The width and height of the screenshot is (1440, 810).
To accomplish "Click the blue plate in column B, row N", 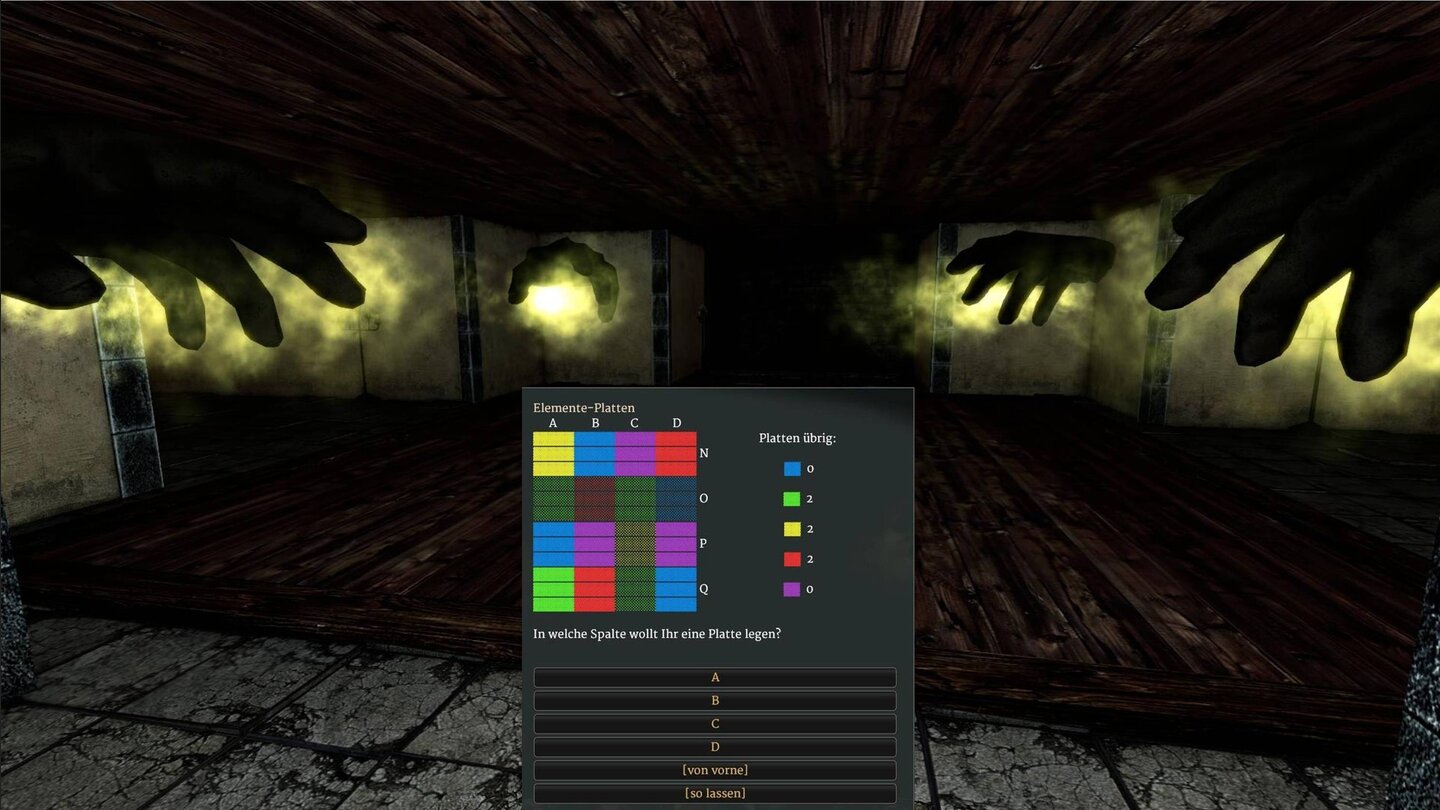I will tap(594, 454).
